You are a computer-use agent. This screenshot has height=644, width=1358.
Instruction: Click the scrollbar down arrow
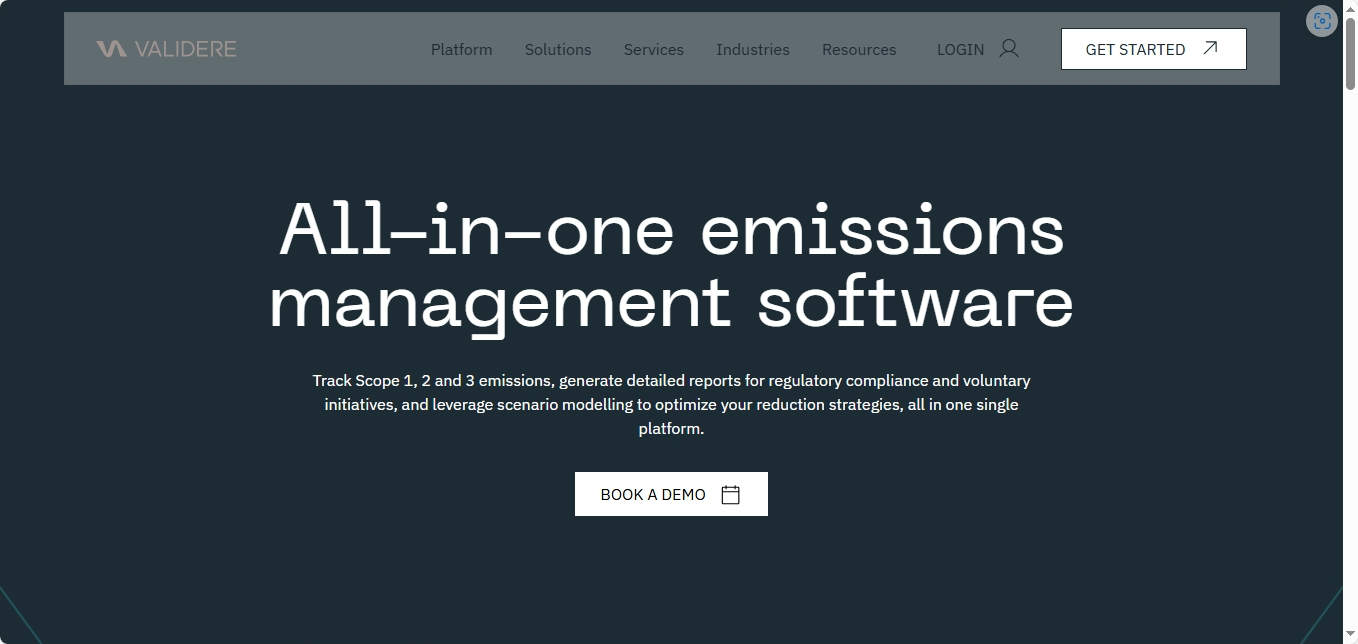(1351, 636)
